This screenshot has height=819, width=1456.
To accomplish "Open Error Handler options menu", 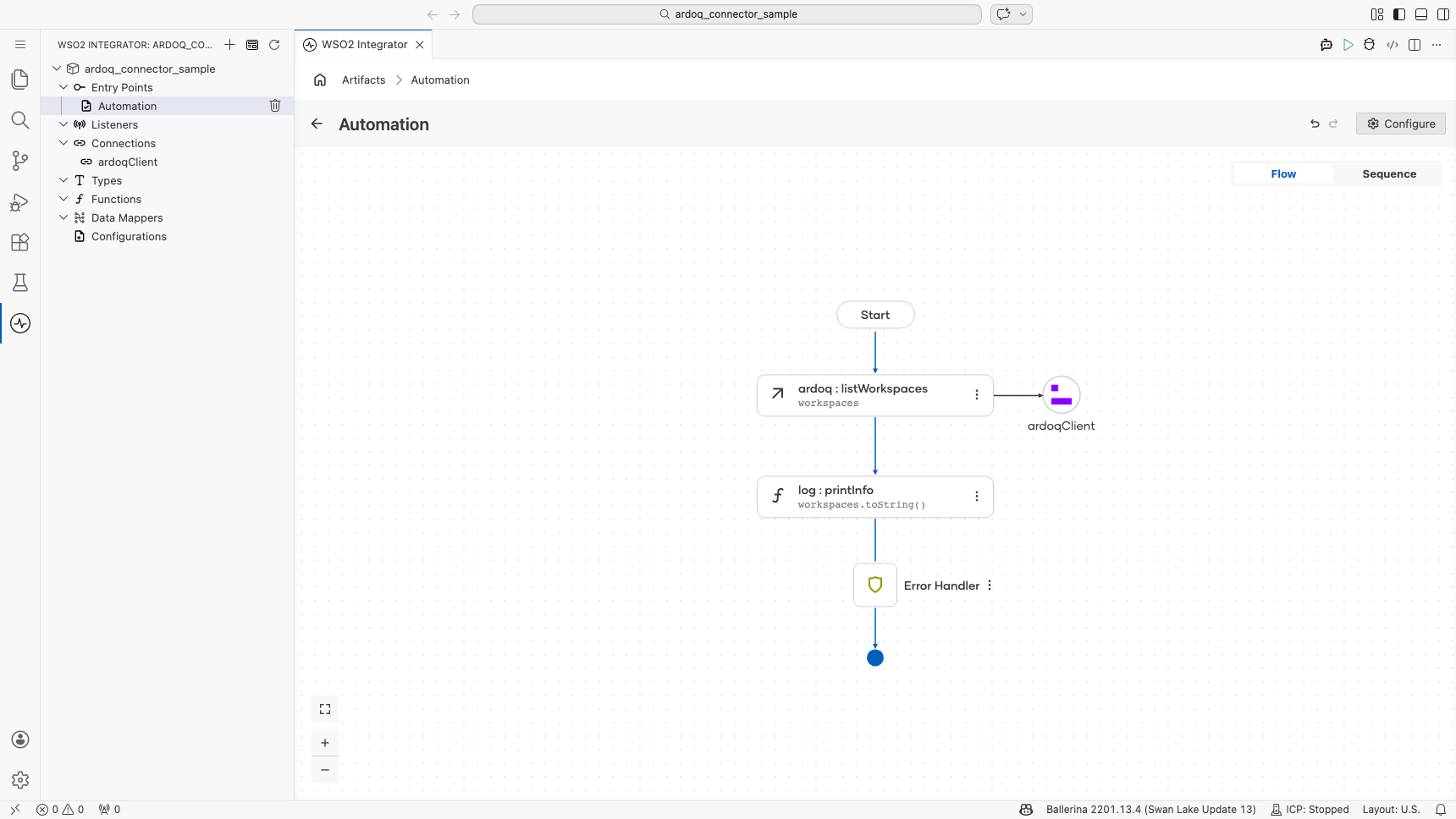I will pyautogui.click(x=990, y=585).
